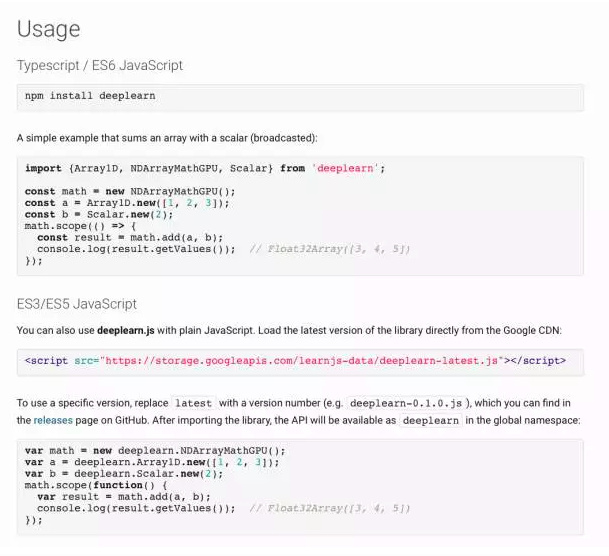Click the 'const b = Scalar.new(2);' line
The image size is (609, 556).
pos(99,214)
